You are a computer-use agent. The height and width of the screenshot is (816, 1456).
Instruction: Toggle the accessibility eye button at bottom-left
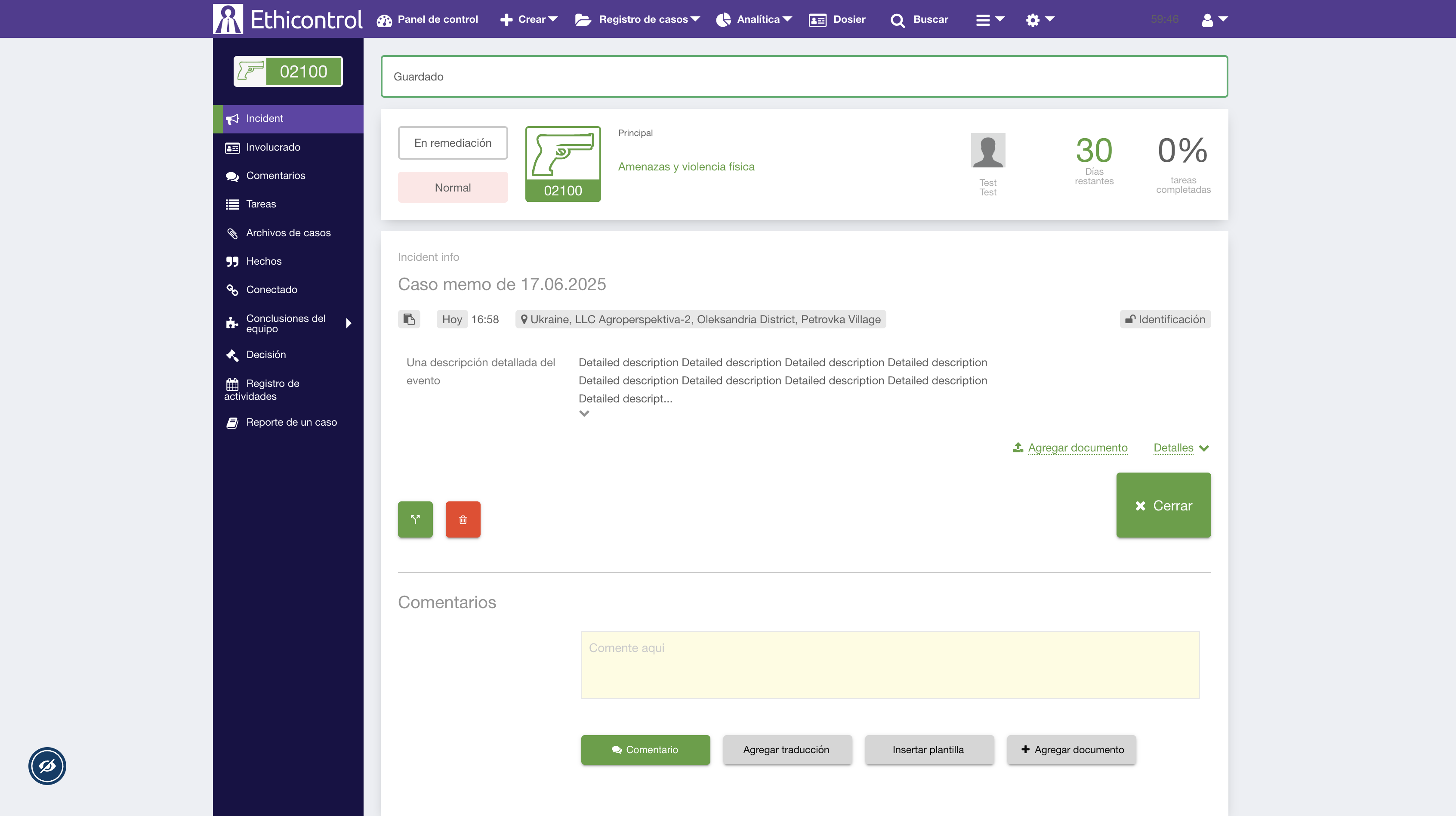[x=47, y=766]
